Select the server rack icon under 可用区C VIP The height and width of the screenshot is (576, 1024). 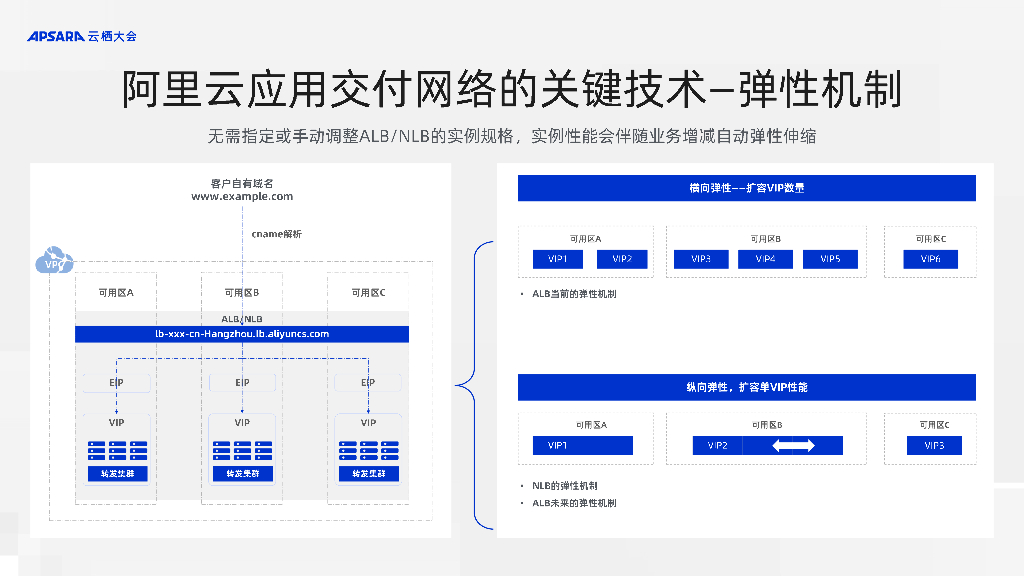[x=368, y=451]
